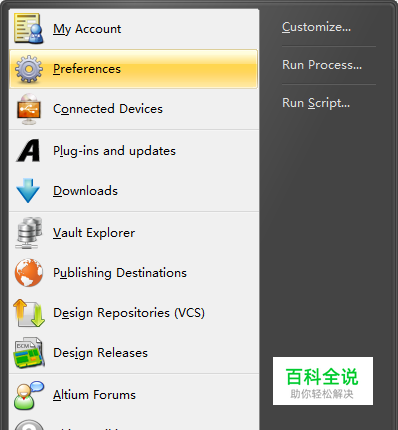This screenshot has height=430, width=398.
Task: Click the My Account user card icon
Action: [x=29, y=29]
